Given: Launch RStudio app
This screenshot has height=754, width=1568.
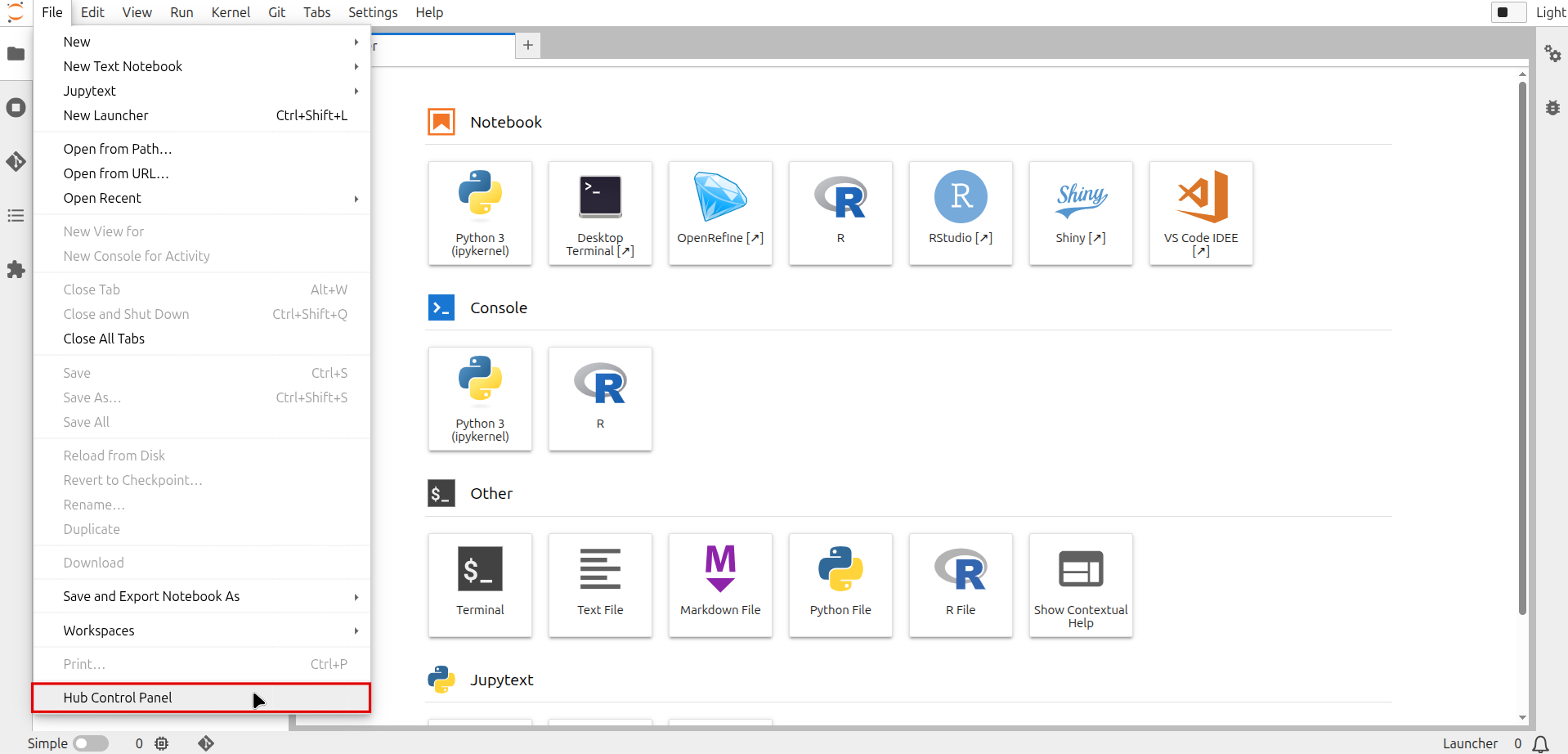Looking at the screenshot, I should point(961,213).
